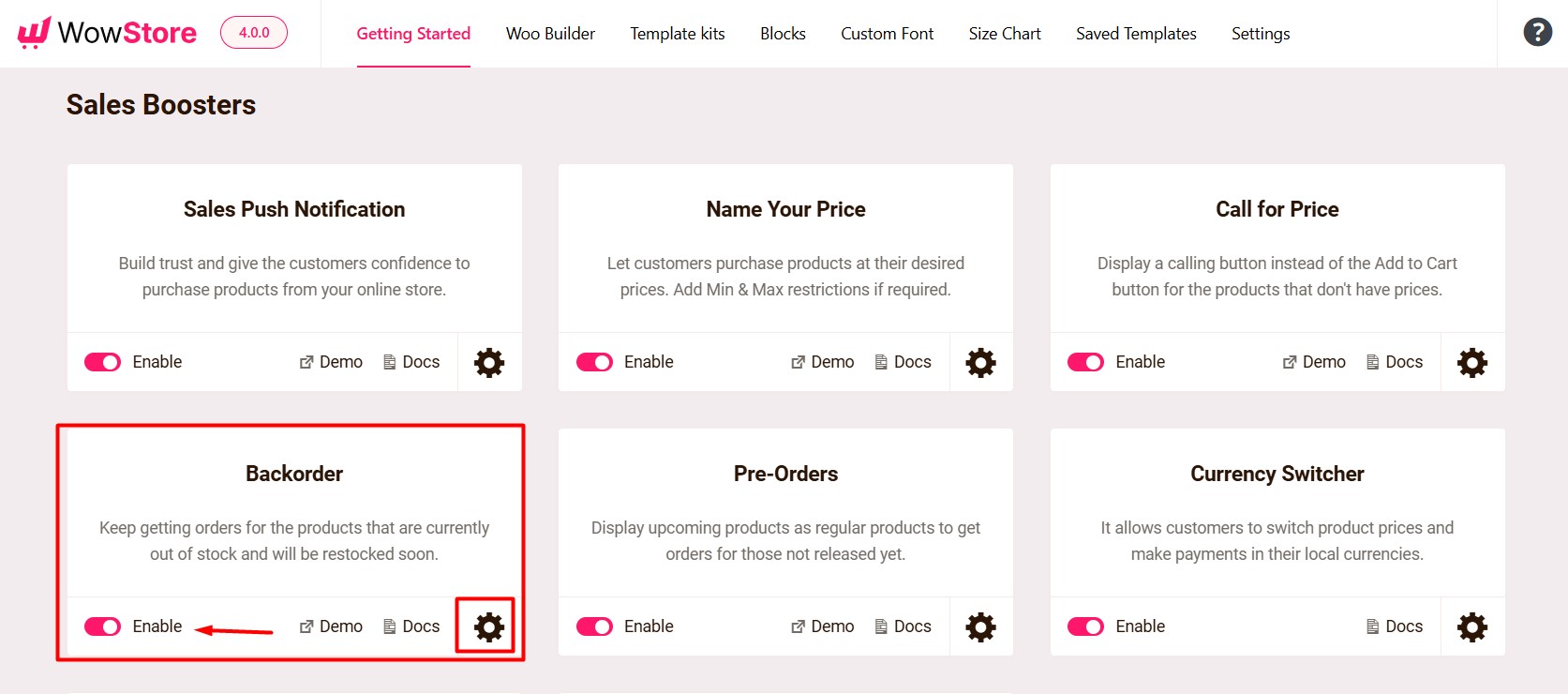Open the Settings menu item

coord(1261,33)
